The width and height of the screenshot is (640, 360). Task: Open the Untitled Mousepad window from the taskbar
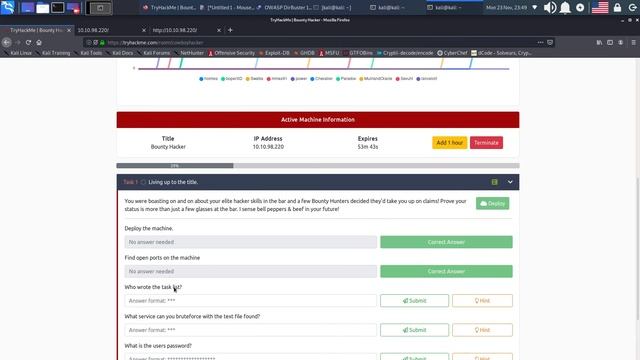[x=227, y=7]
